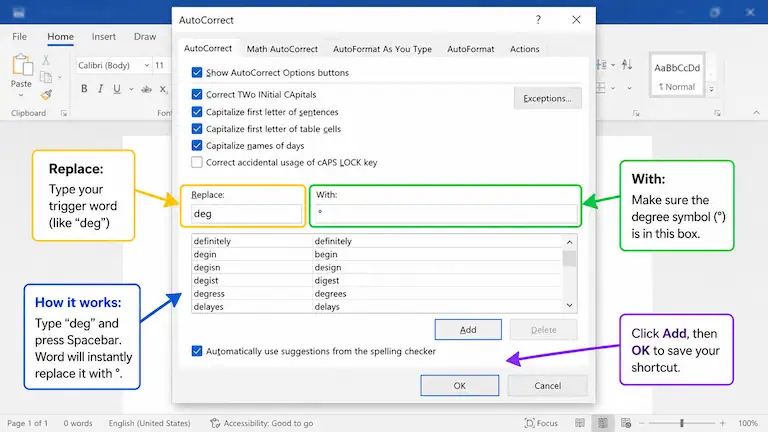Viewport: 768px width, 432px height.
Task: Open the Borders dropdown arrow
Action: pyautogui.click(x=613, y=88)
